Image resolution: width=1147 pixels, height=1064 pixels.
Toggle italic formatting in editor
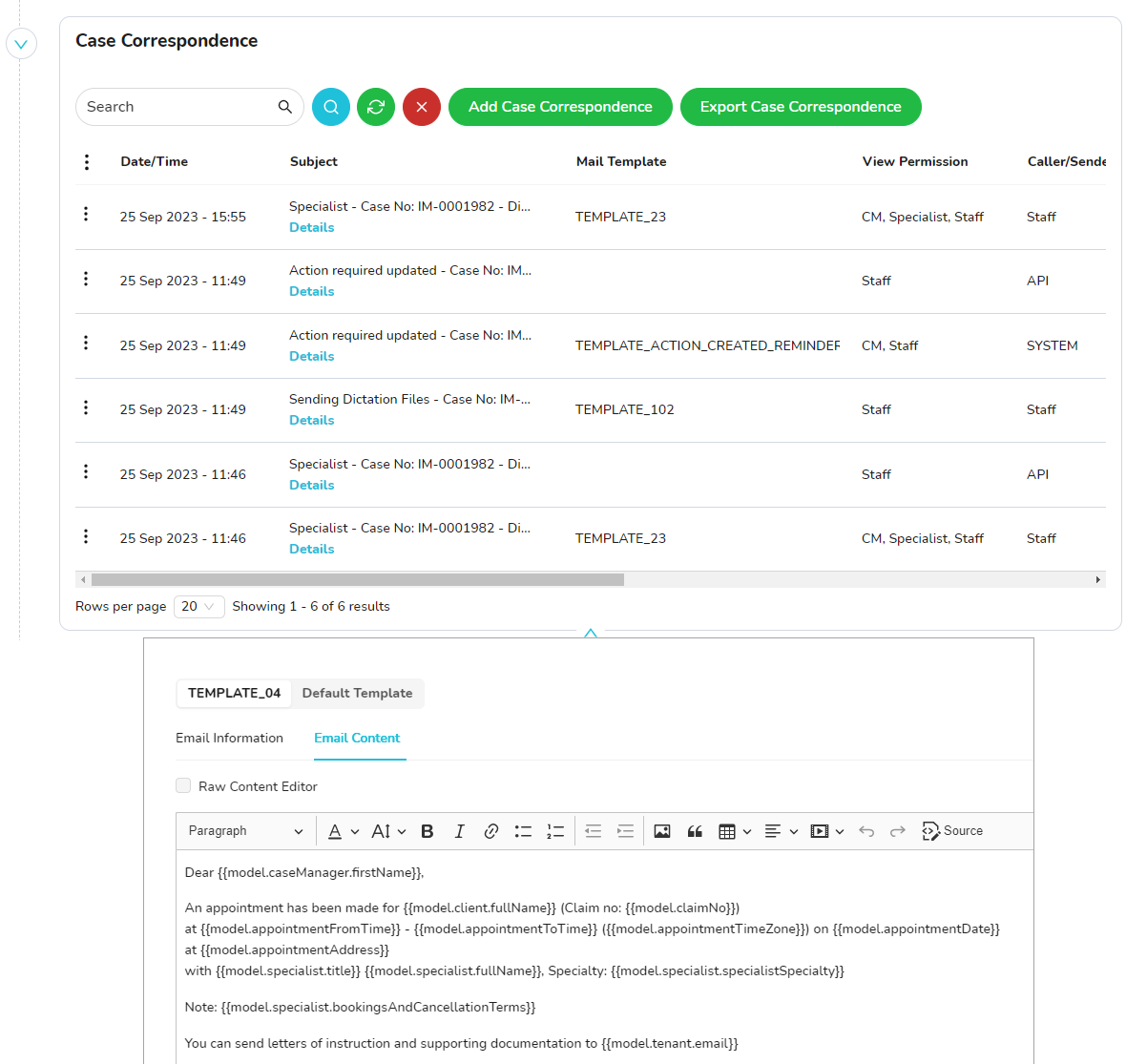459,831
